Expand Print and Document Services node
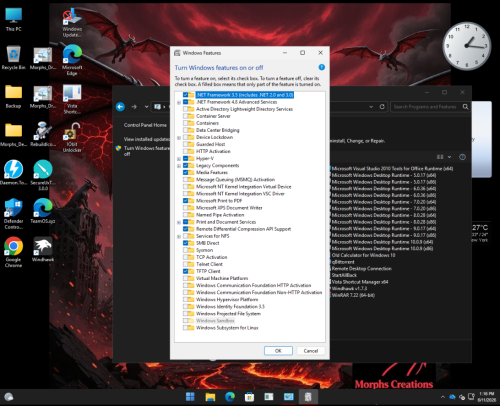Screen dimensions: 500x406 (179, 222)
